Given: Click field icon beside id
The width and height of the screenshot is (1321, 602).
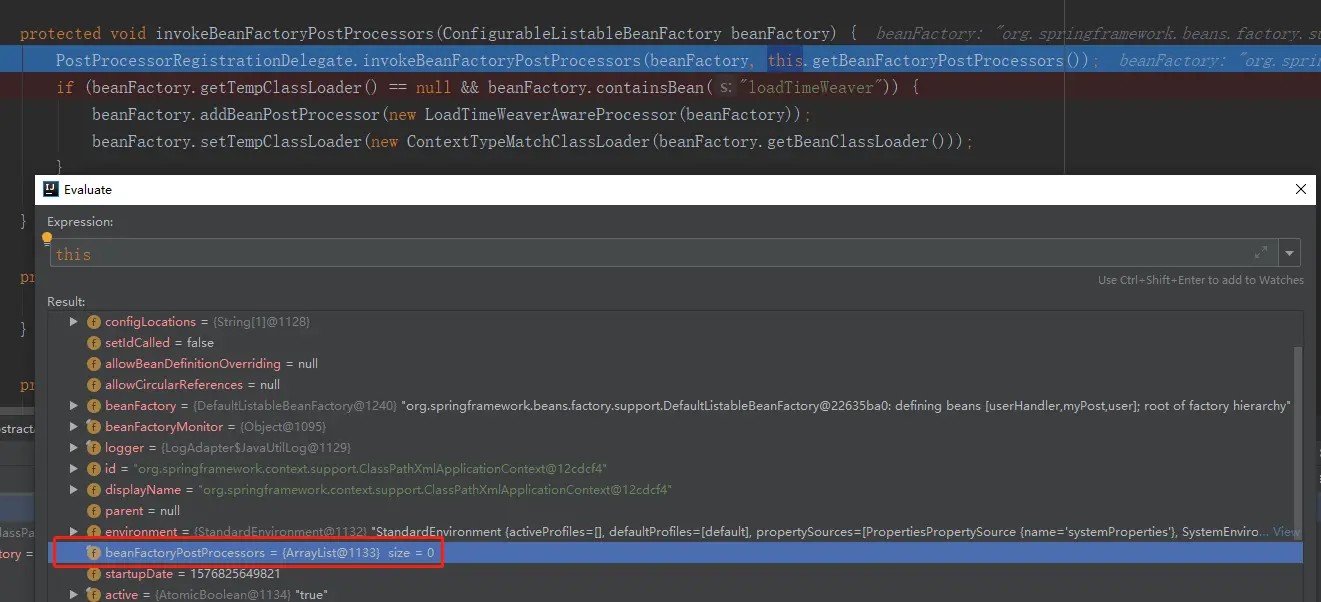Looking at the screenshot, I should [x=94, y=469].
